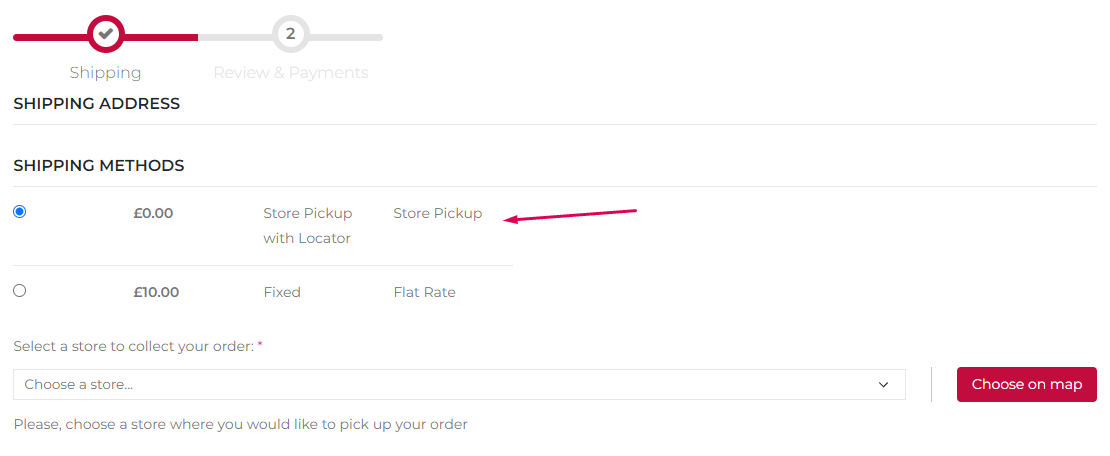Click the chevron arrow in store dropdown
Viewport: 1110px width, 456px height.
[x=883, y=384]
